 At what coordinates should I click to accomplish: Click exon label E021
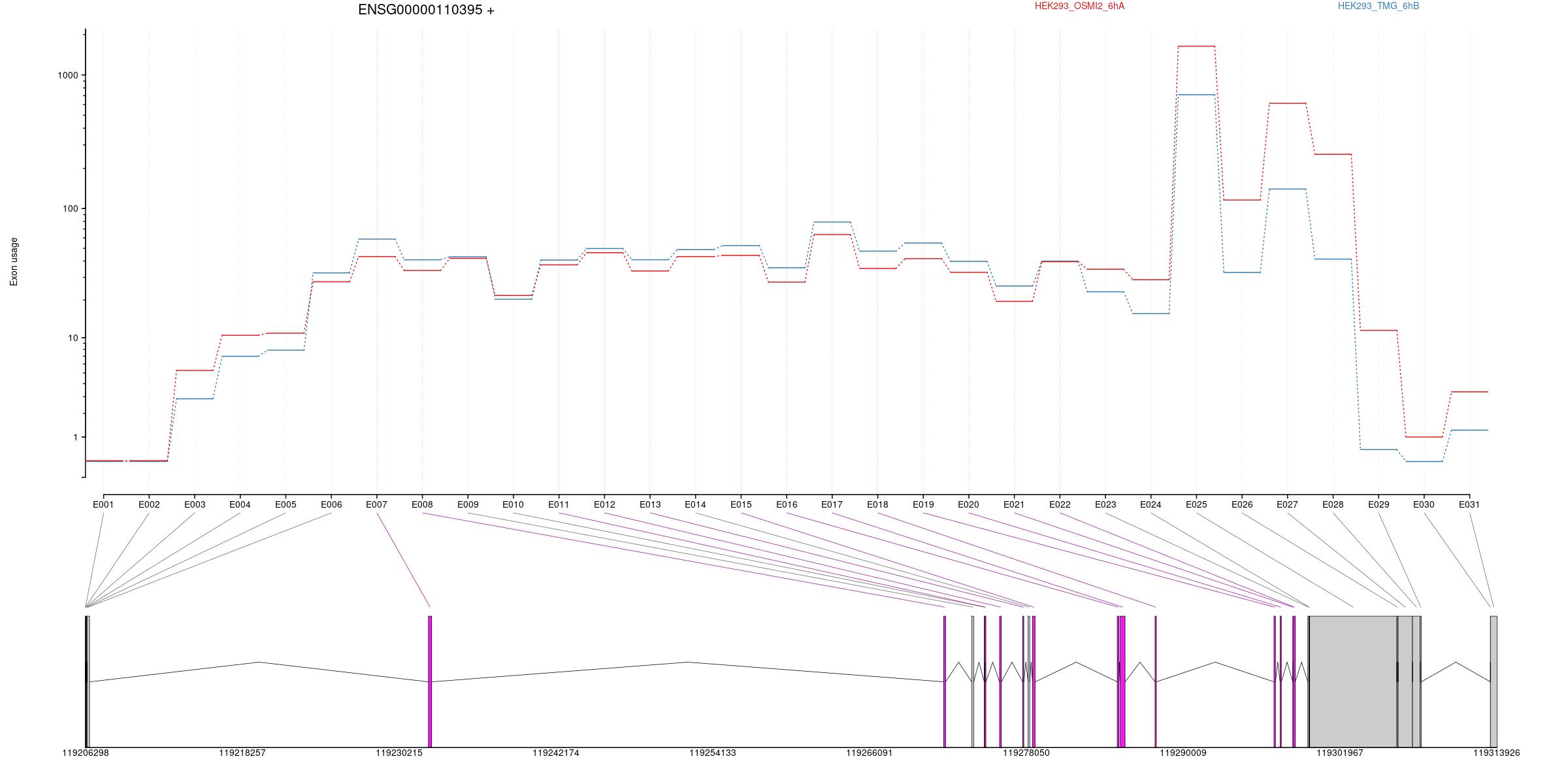pyautogui.click(x=1014, y=504)
